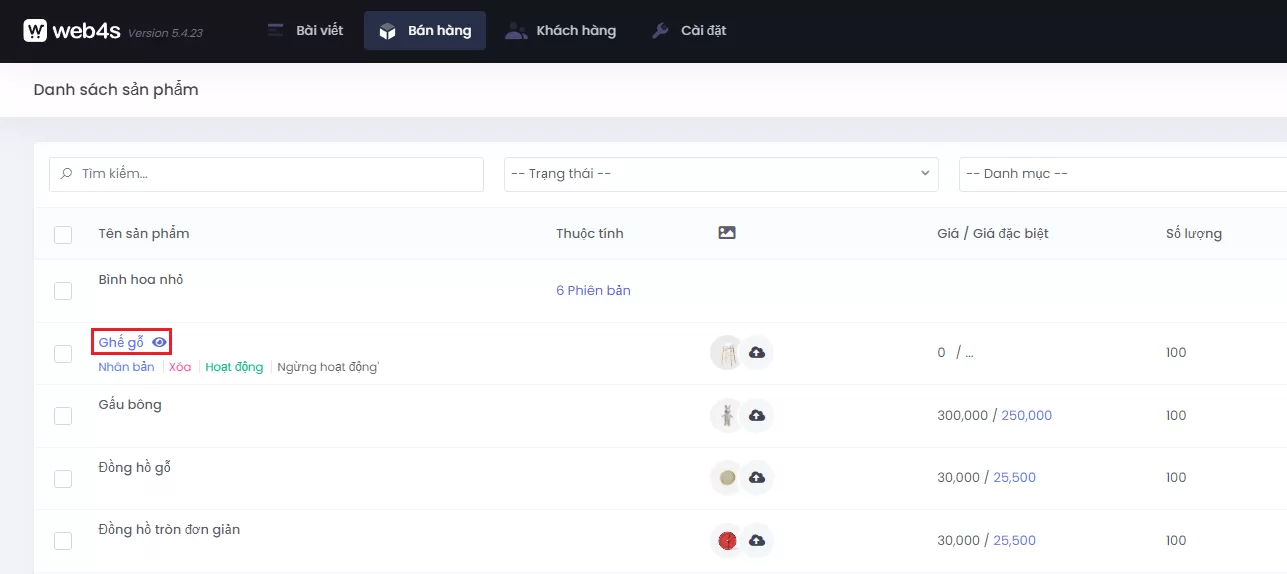Open the Bán hàng menu
Image resolution: width=1287 pixels, height=574 pixels.
click(425, 31)
